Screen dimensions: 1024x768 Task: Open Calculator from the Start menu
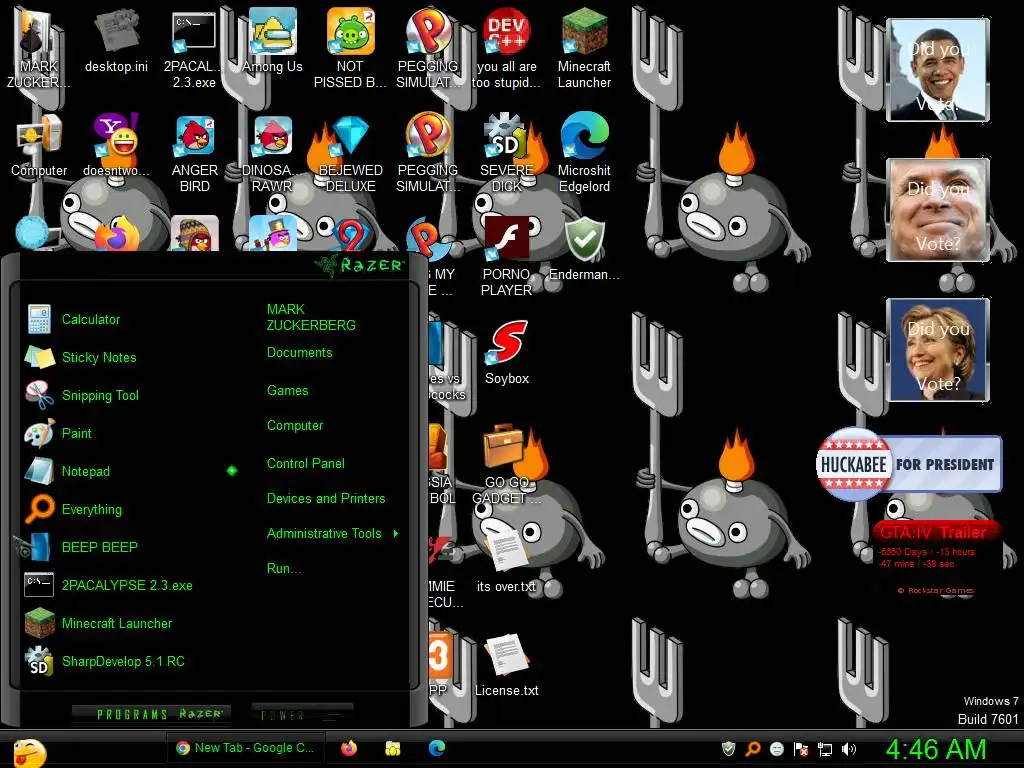tap(91, 319)
